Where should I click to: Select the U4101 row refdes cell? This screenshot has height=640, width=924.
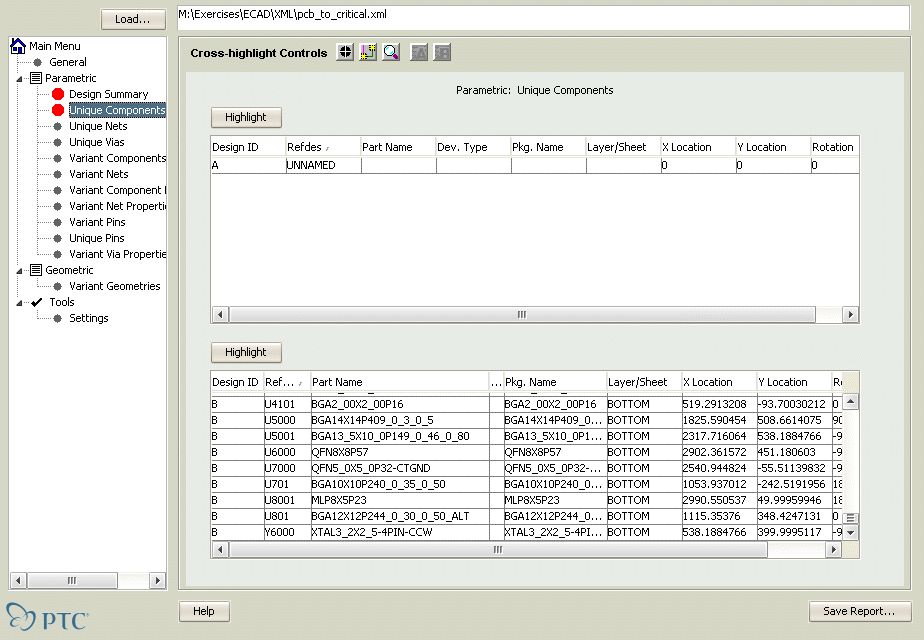[x=287, y=404]
